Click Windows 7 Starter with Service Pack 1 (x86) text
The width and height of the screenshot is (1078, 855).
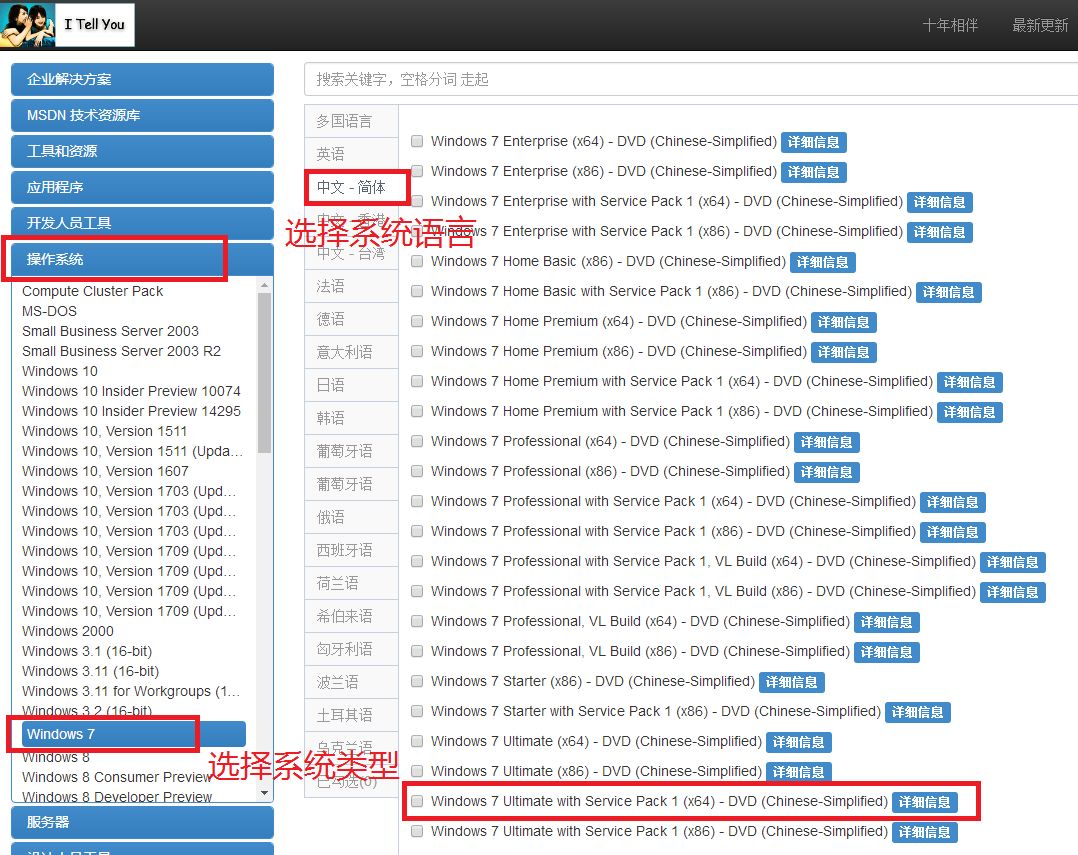[x=656, y=711]
